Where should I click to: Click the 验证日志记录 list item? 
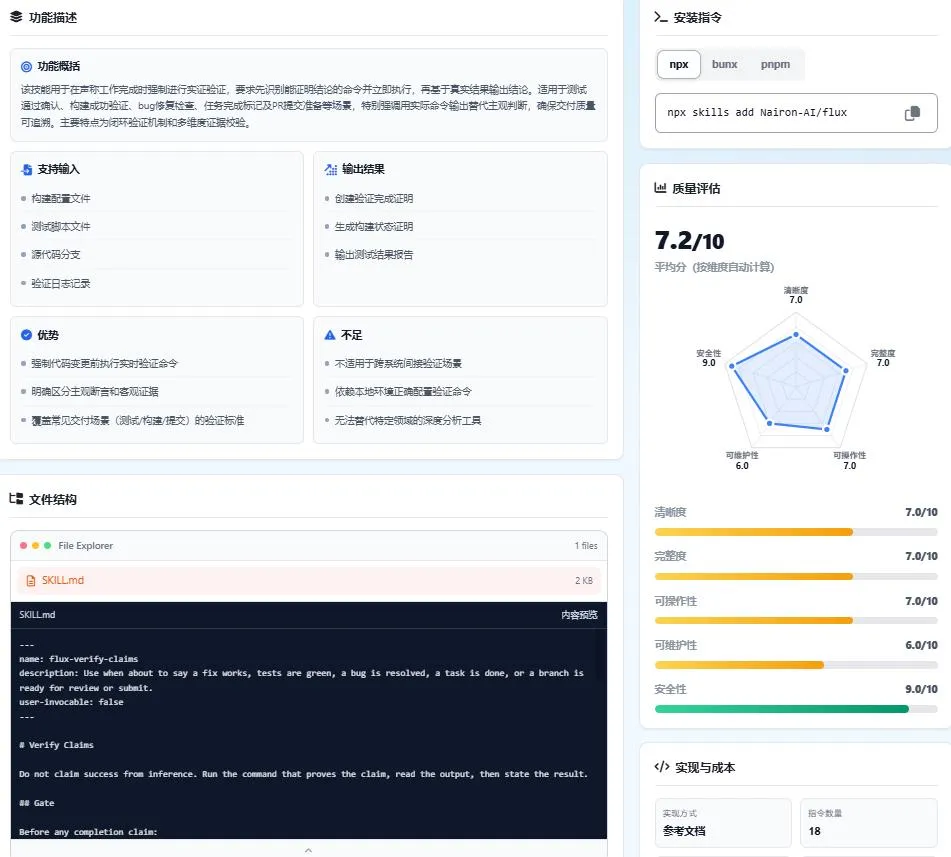click(x=61, y=283)
